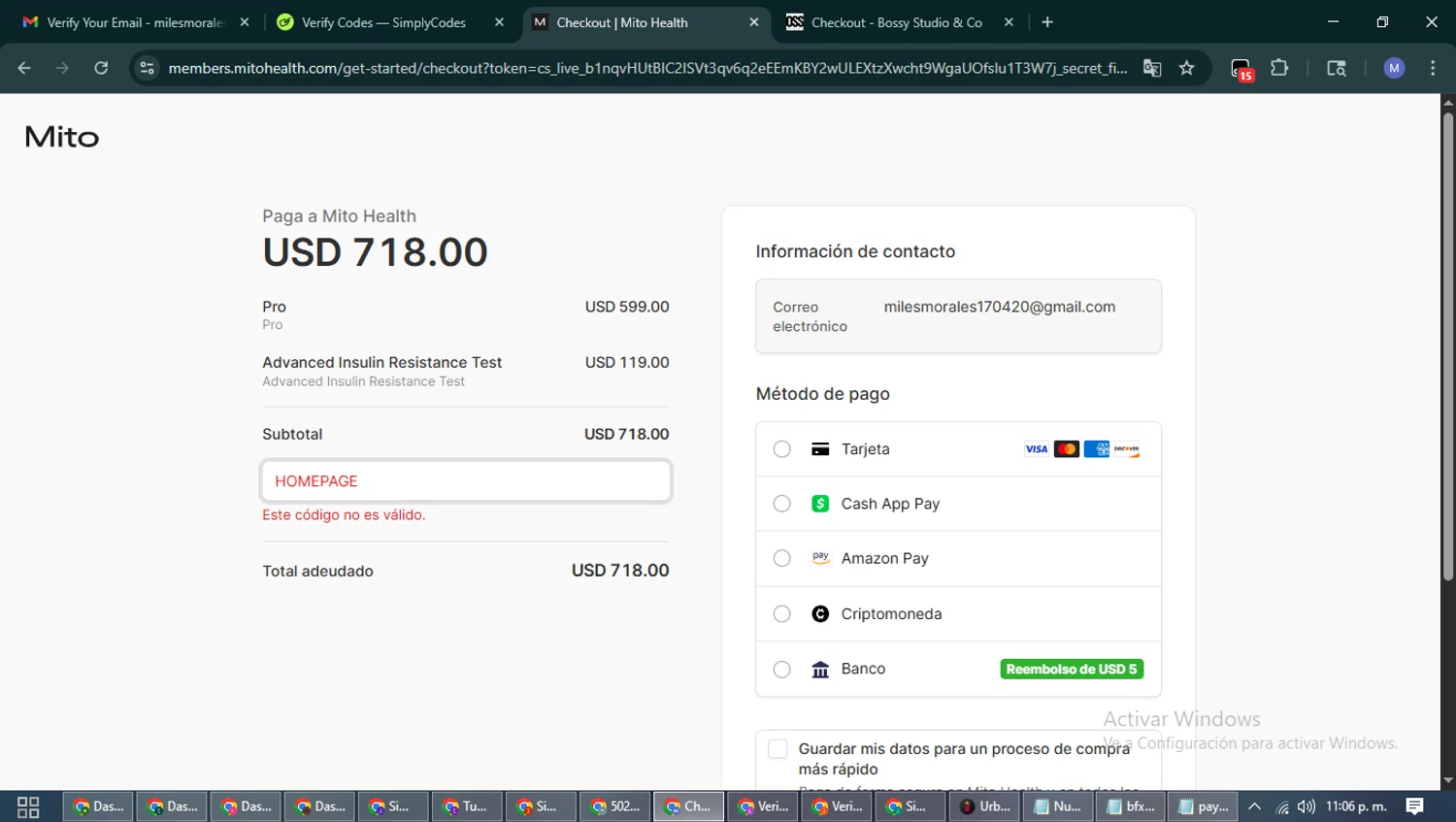Switch to the Verify Codes SimplyCodes tab
The width and height of the screenshot is (1456, 822).
point(383,22)
